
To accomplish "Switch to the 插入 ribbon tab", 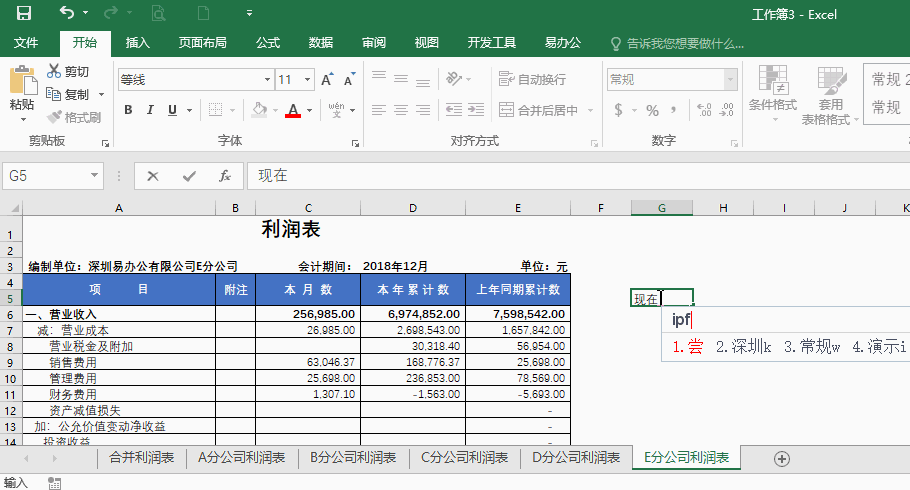I will (x=138, y=43).
